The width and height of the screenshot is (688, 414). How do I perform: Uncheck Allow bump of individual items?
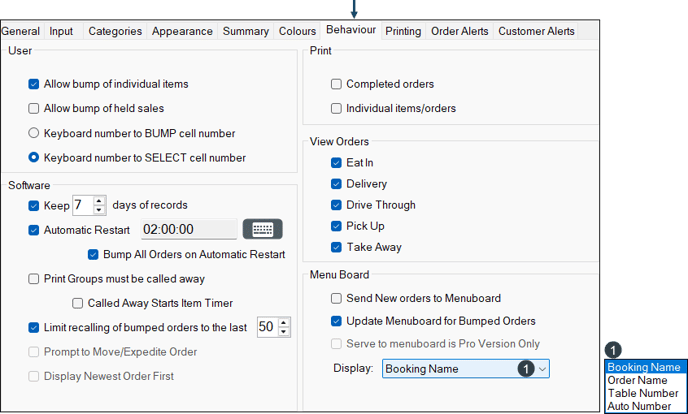click(34, 84)
